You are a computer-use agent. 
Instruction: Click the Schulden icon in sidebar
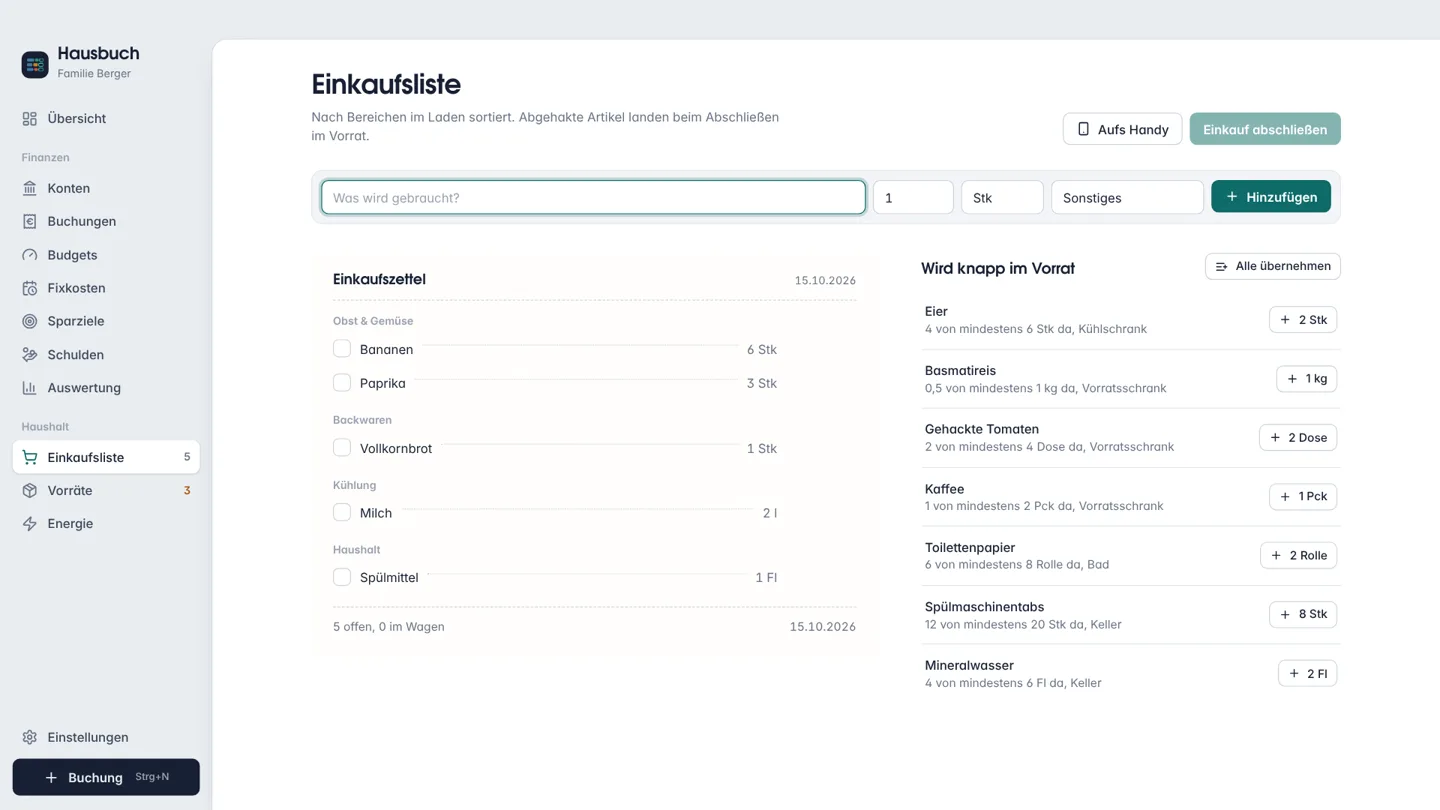(x=30, y=355)
